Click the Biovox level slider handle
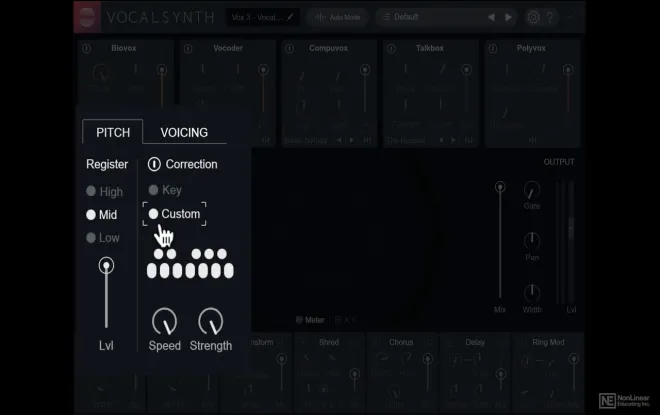Image resolution: width=660 pixels, height=415 pixels. [x=162, y=69]
